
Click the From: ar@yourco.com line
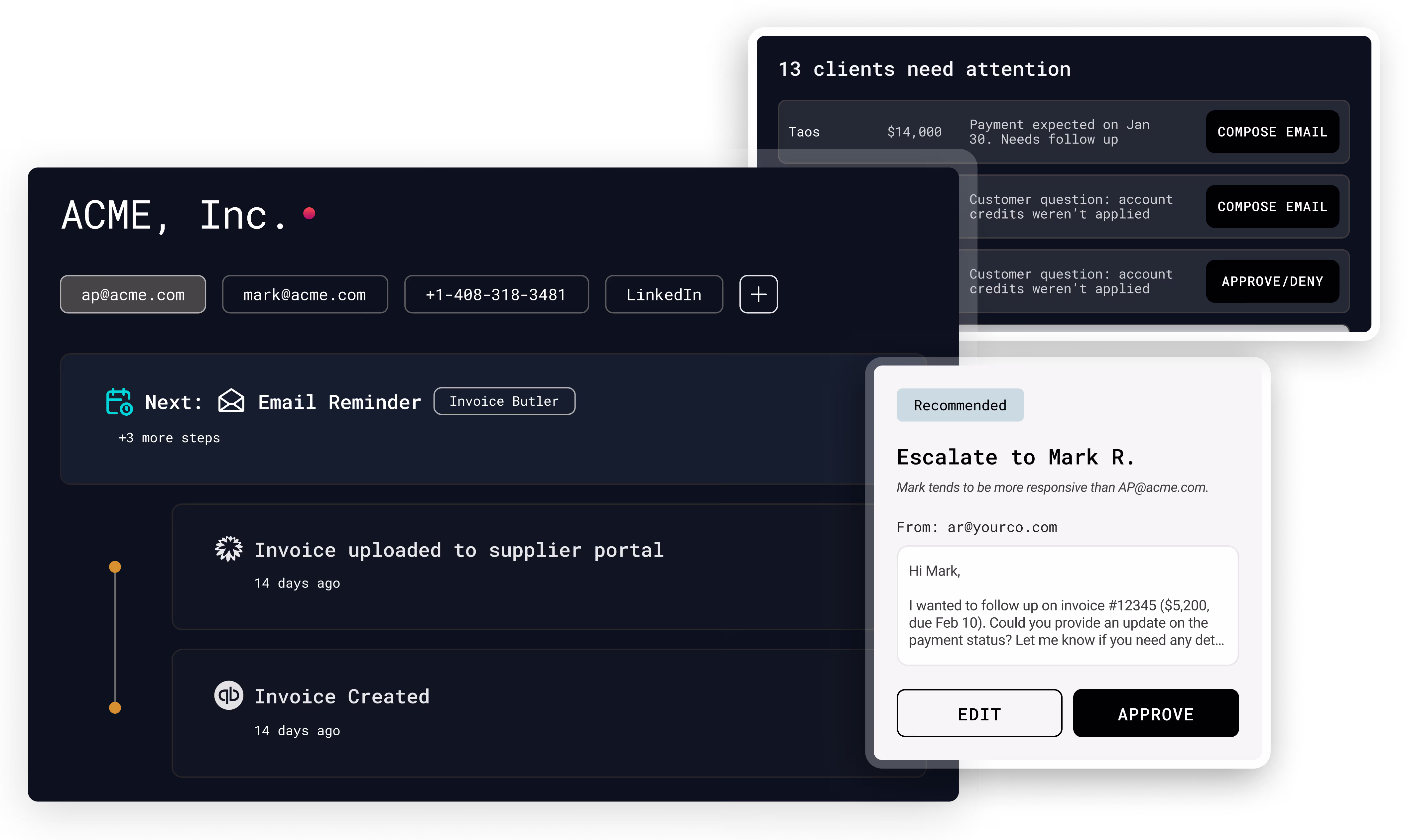[x=977, y=528]
